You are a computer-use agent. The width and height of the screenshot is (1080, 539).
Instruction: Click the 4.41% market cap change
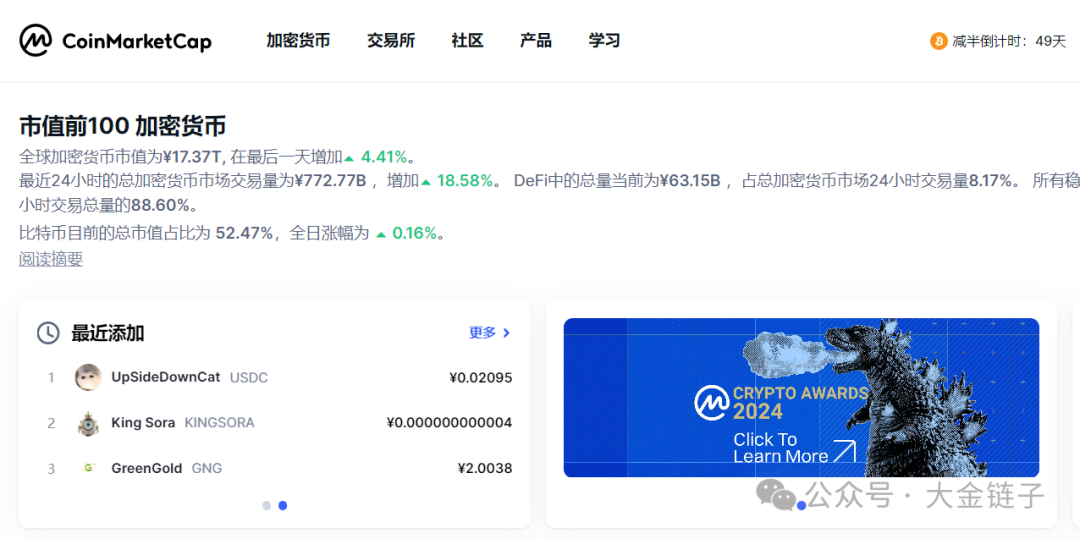(x=384, y=156)
